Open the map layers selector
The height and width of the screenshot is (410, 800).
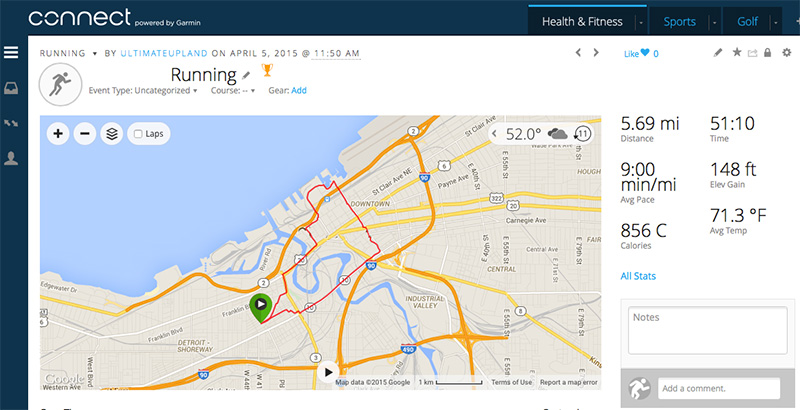click(111, 133)
